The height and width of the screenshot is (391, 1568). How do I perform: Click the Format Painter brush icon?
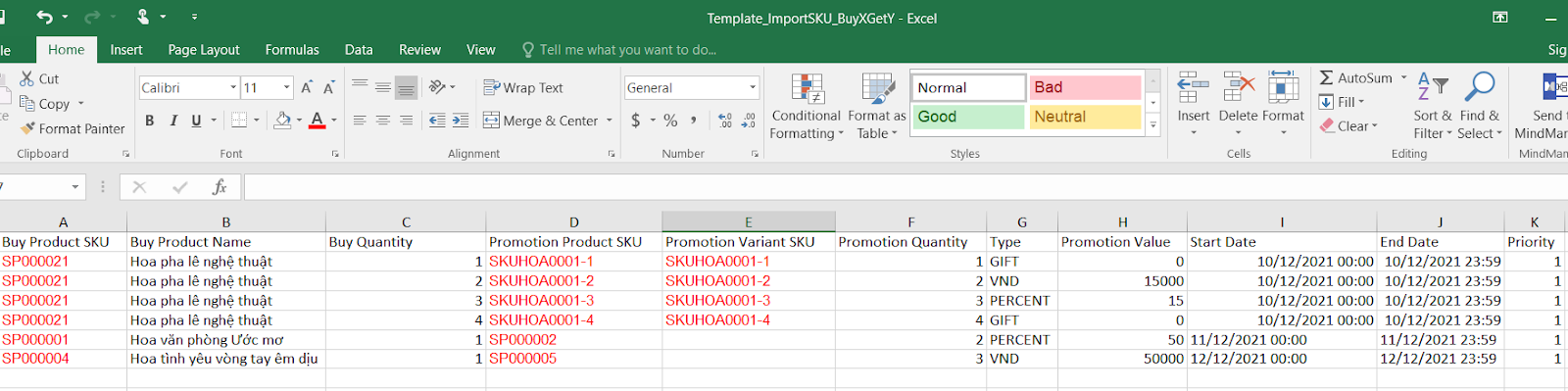[x=27, y=128]
